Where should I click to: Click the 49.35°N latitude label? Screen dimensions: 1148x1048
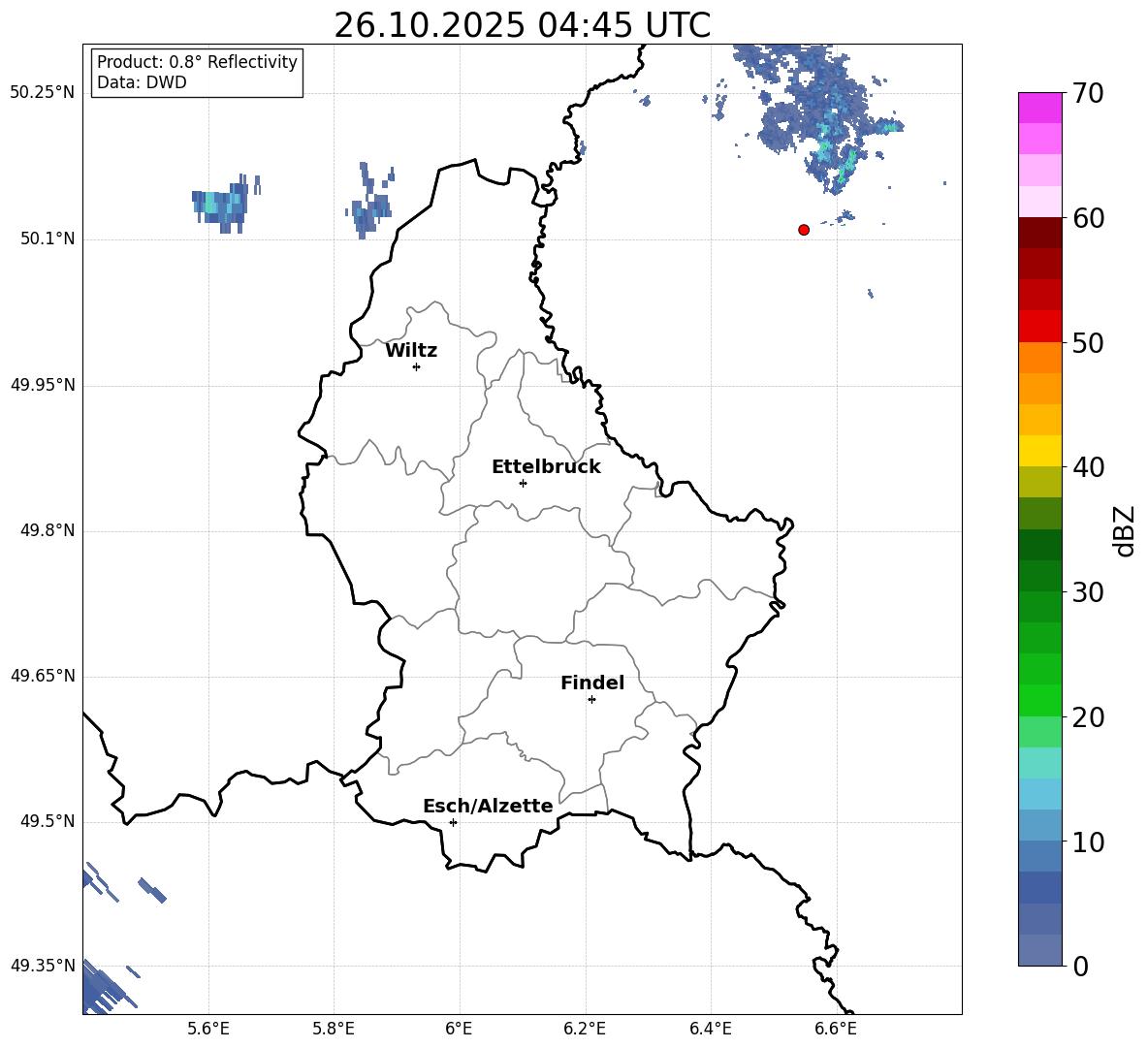[x=43, y=966]
